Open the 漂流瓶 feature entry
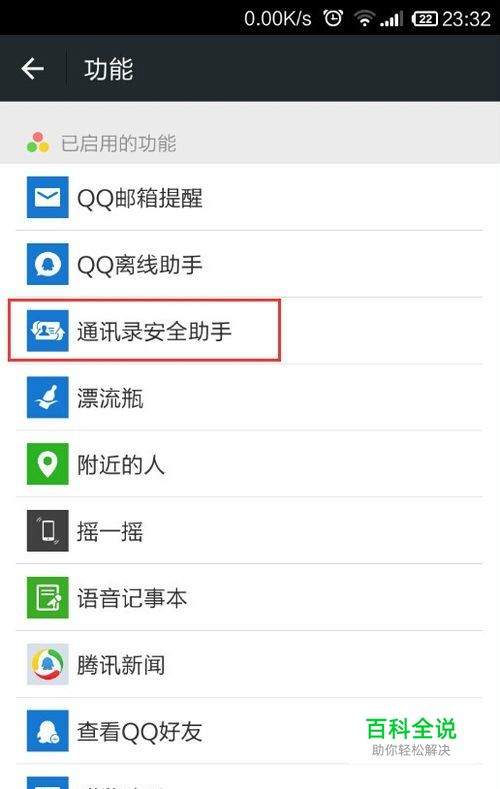This screenshot has height=789, width=500. click(x=249, y=398)
